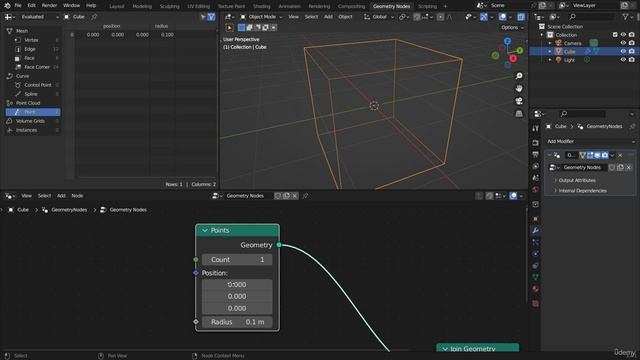Screen dimensions: 640x360
Task: Collapse the Points node chevron
Action: [205, 231]
